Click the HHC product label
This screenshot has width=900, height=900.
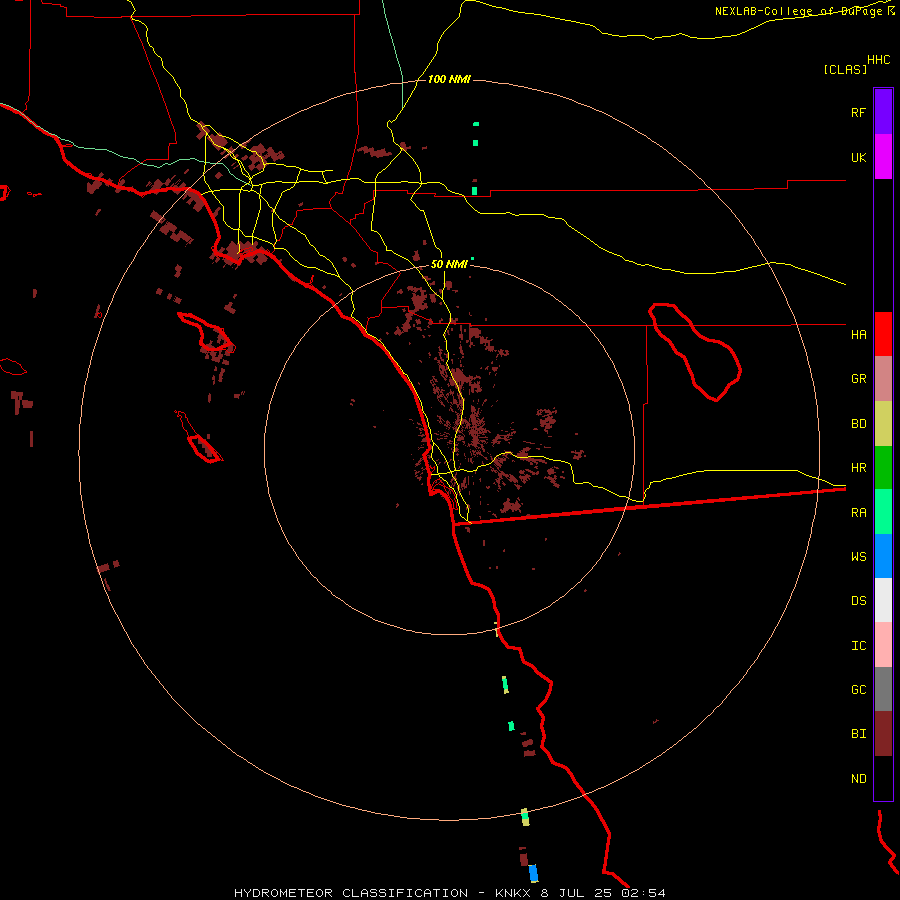879,60
